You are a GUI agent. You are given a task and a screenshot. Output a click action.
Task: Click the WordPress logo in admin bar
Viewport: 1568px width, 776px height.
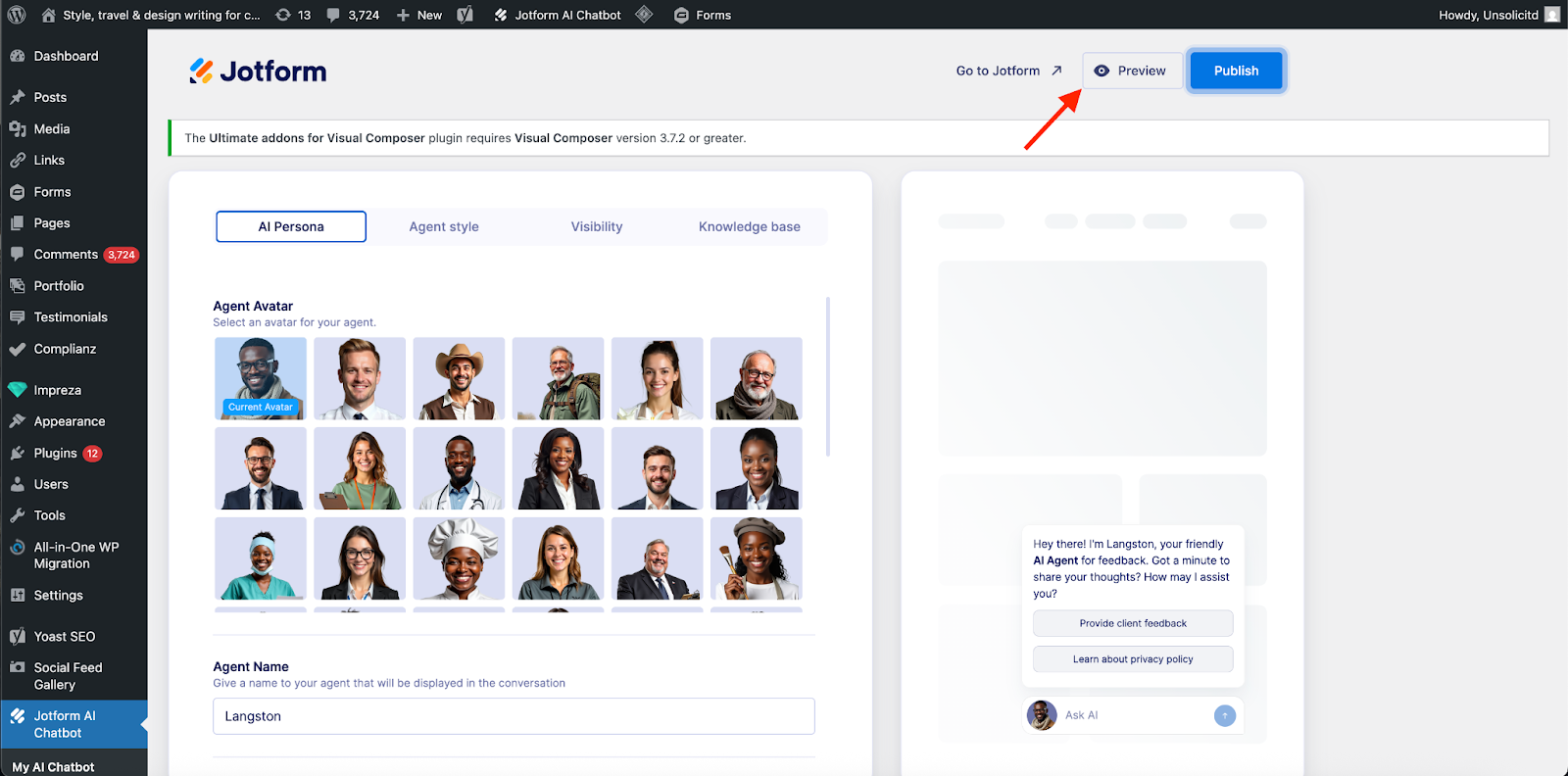click(17, 15)
